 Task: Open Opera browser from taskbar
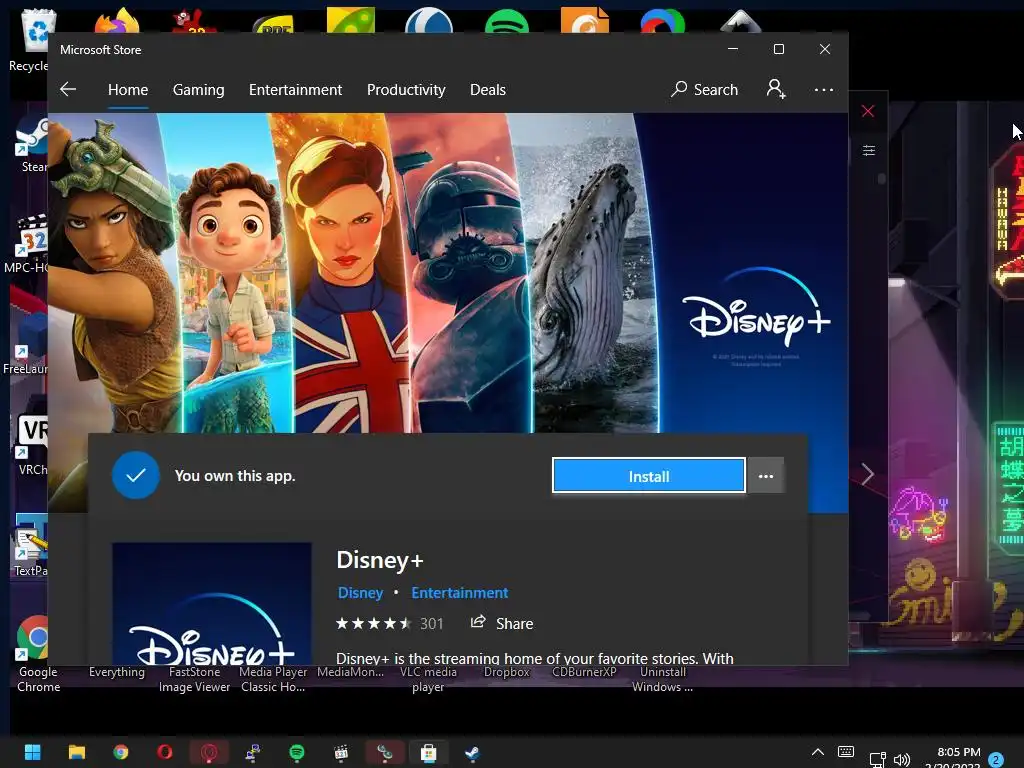click(165, 752)
